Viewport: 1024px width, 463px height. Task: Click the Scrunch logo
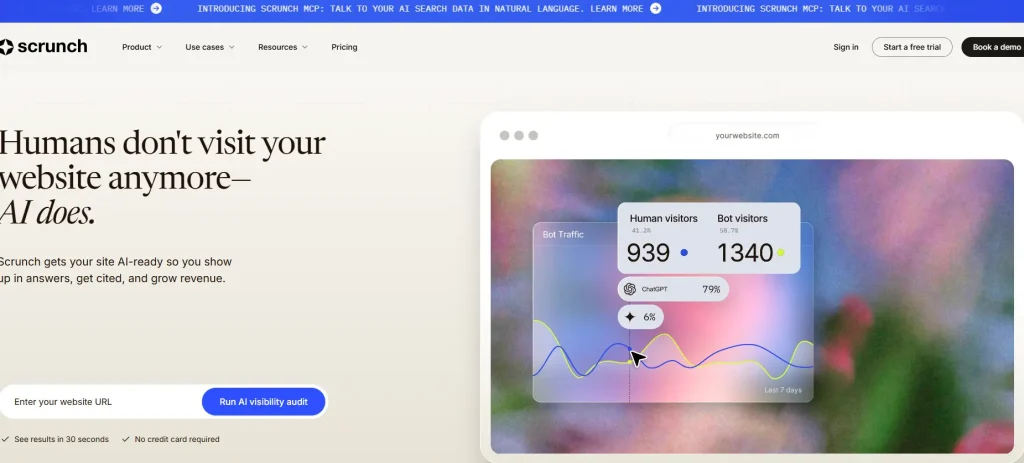tap(43, 46)
